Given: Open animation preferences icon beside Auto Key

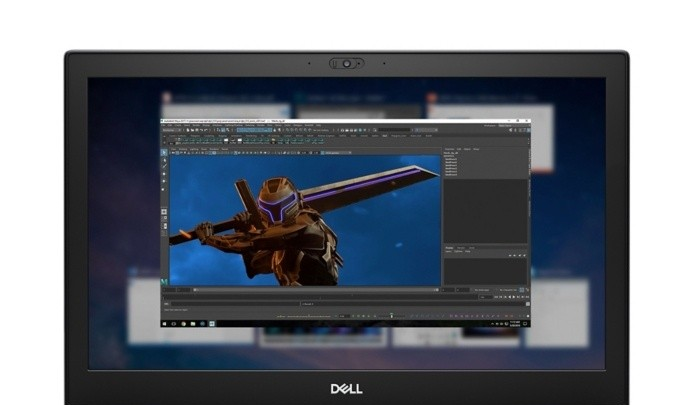Looking at the screenshot, I should click(x=528, y=290).
